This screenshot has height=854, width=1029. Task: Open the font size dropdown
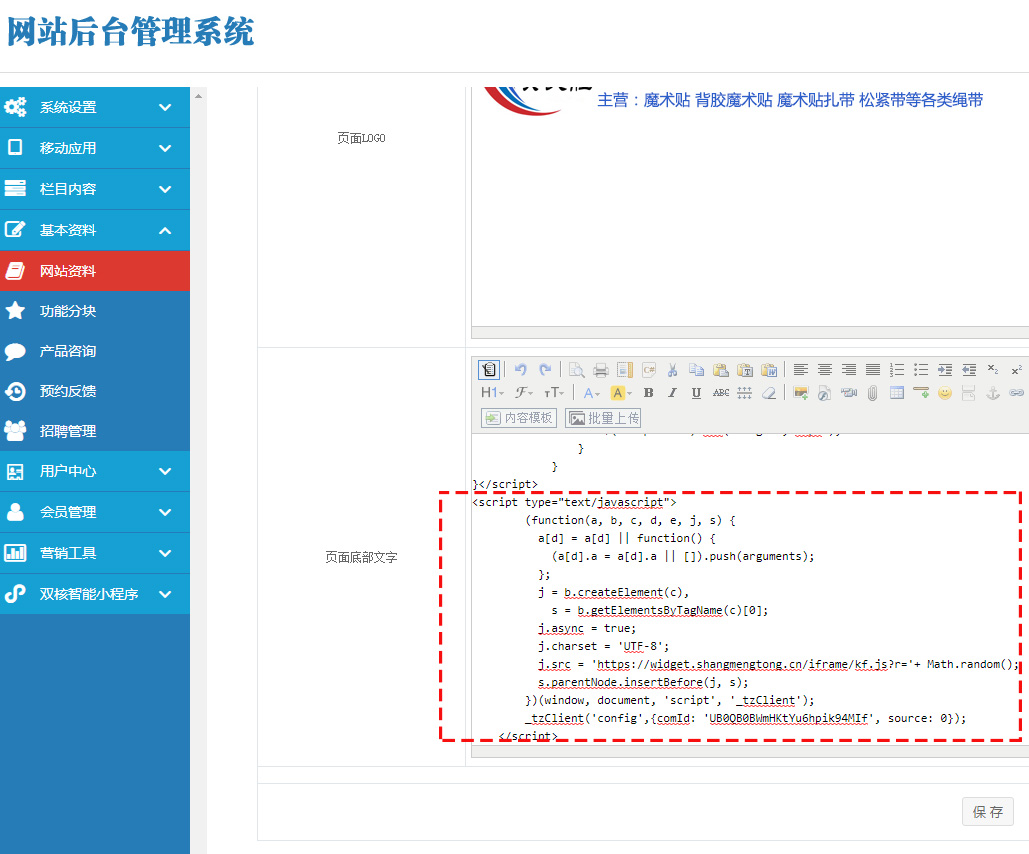554,393
